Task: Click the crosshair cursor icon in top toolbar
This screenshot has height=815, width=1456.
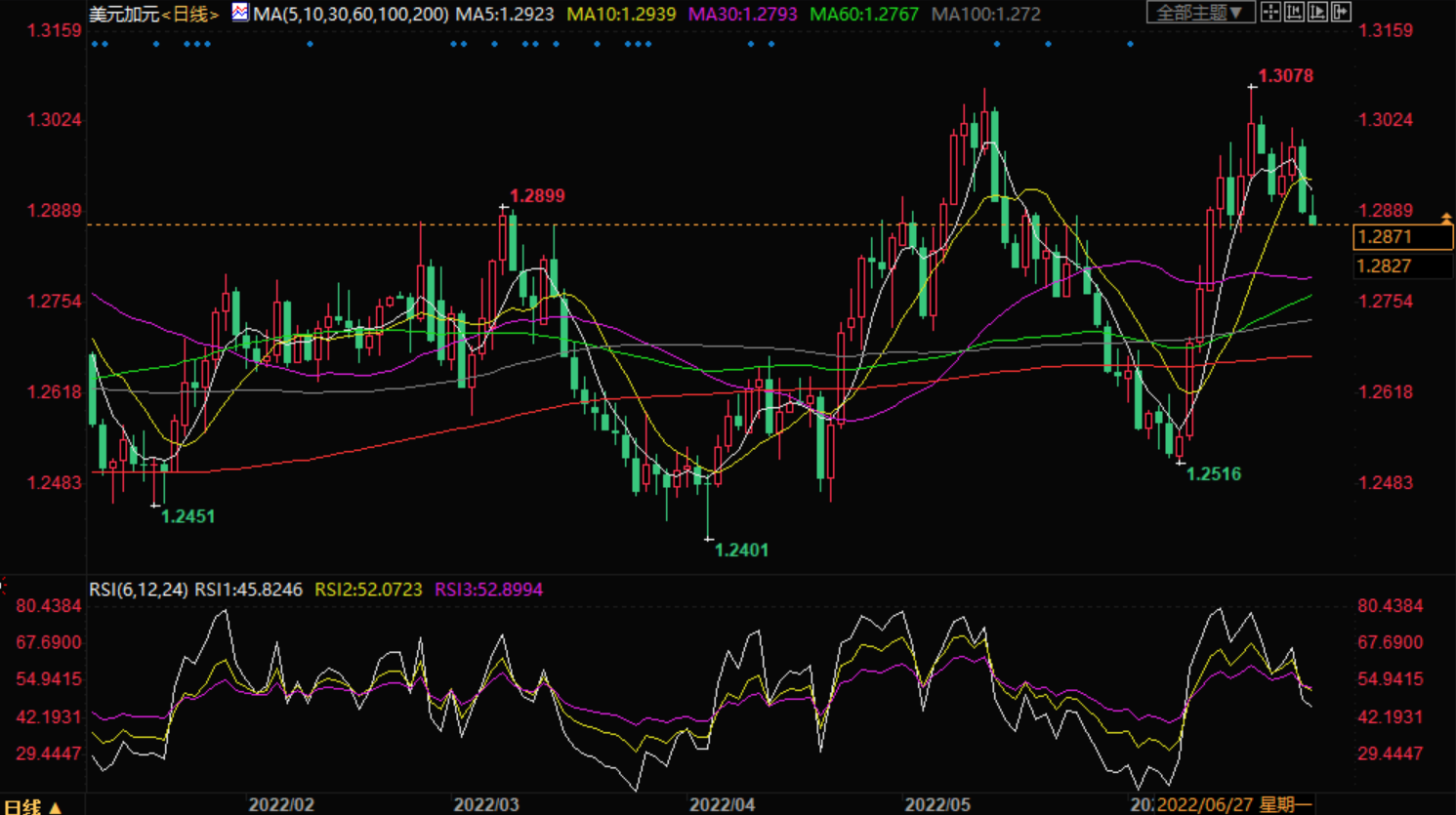Action: pyautogui.click(x=1270, y=12)
